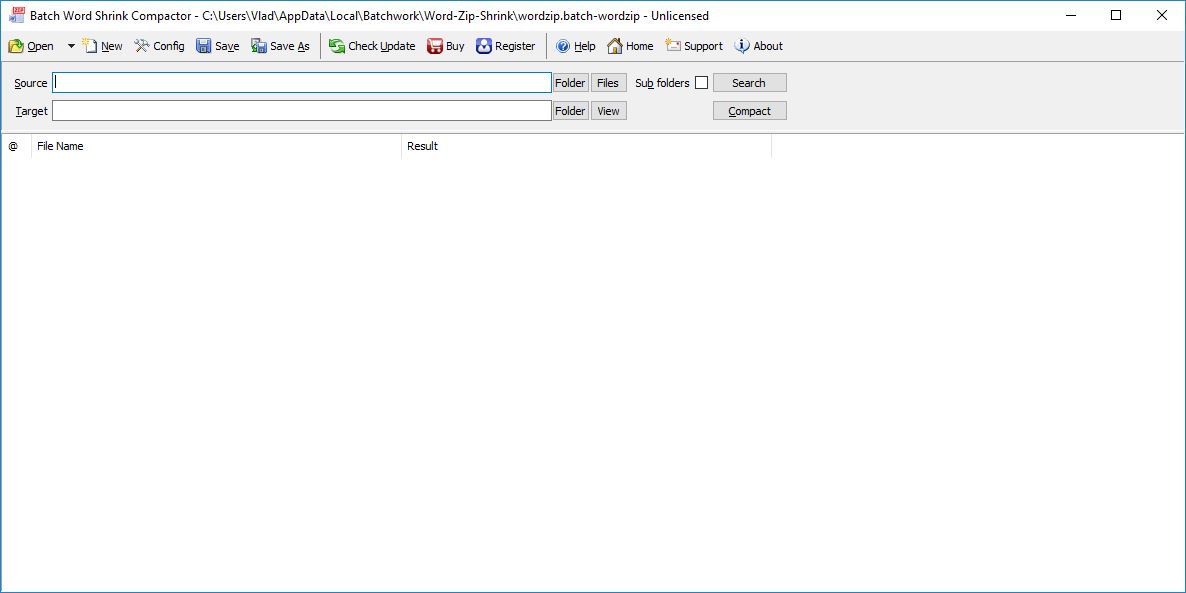Viewport: 1186px width, 593px height.
Task: Focus the Target path input field
Action: coord(302,110)
